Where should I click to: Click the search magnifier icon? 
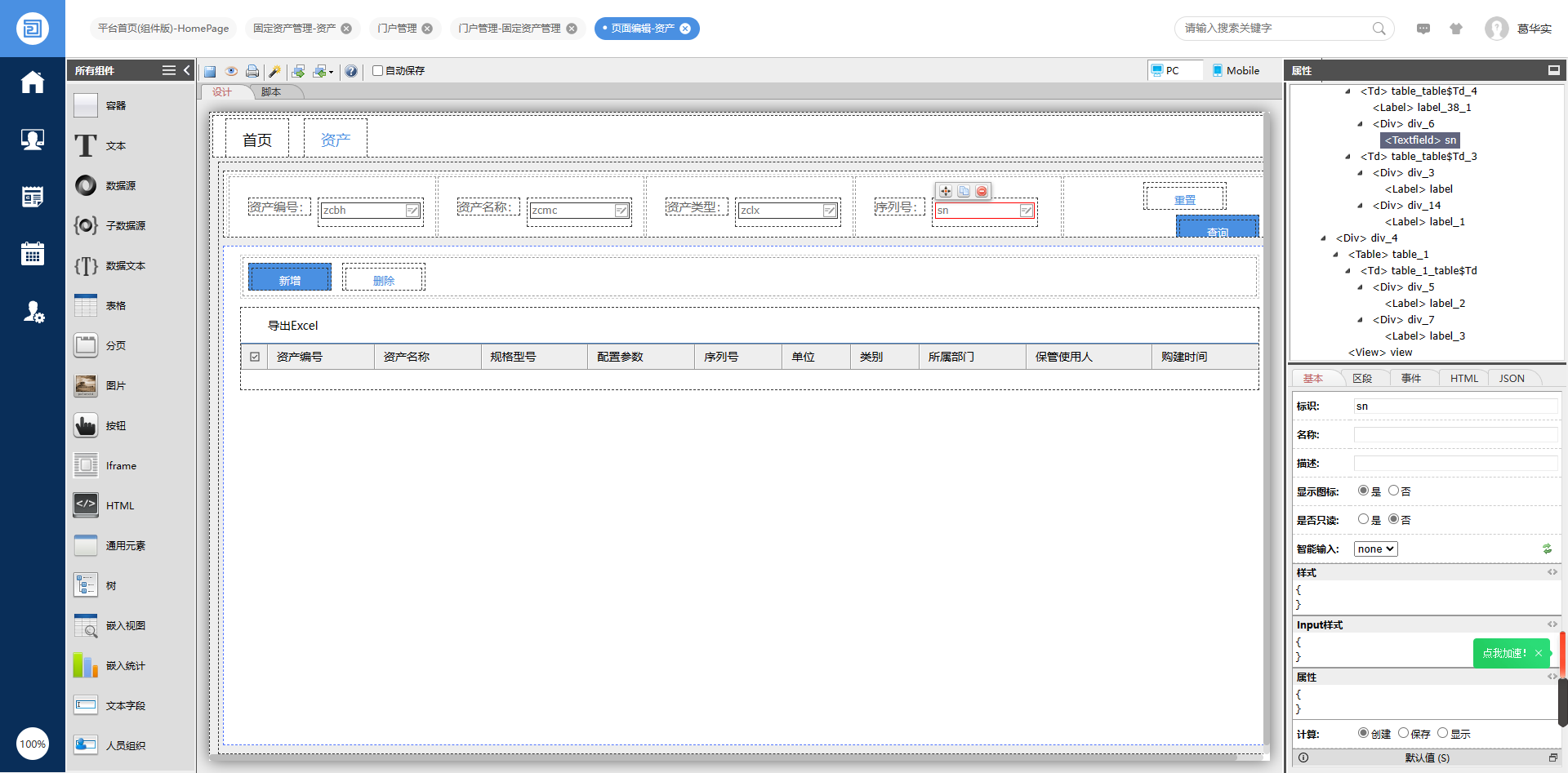coord(1379,29)
